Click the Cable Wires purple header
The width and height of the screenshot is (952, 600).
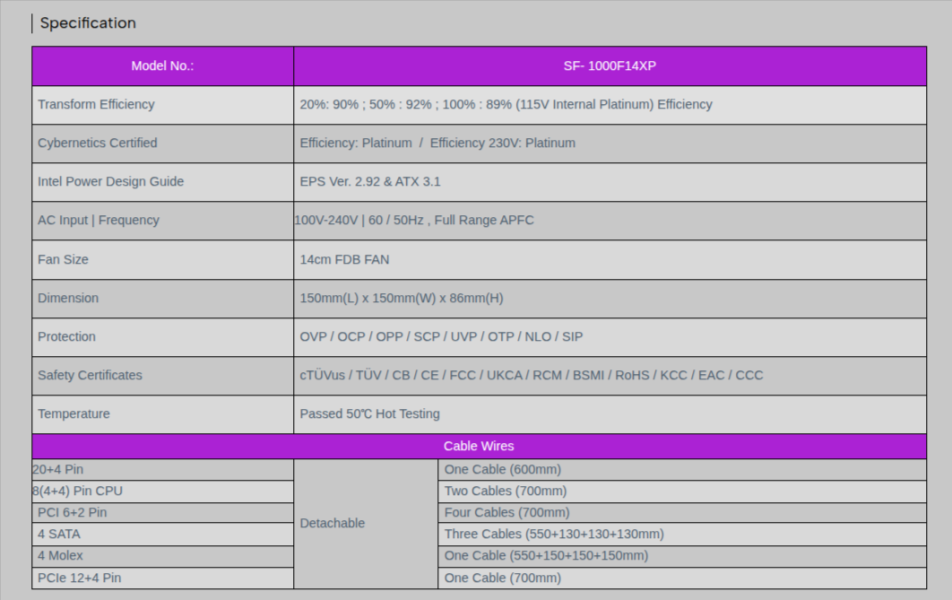(478, 446)
